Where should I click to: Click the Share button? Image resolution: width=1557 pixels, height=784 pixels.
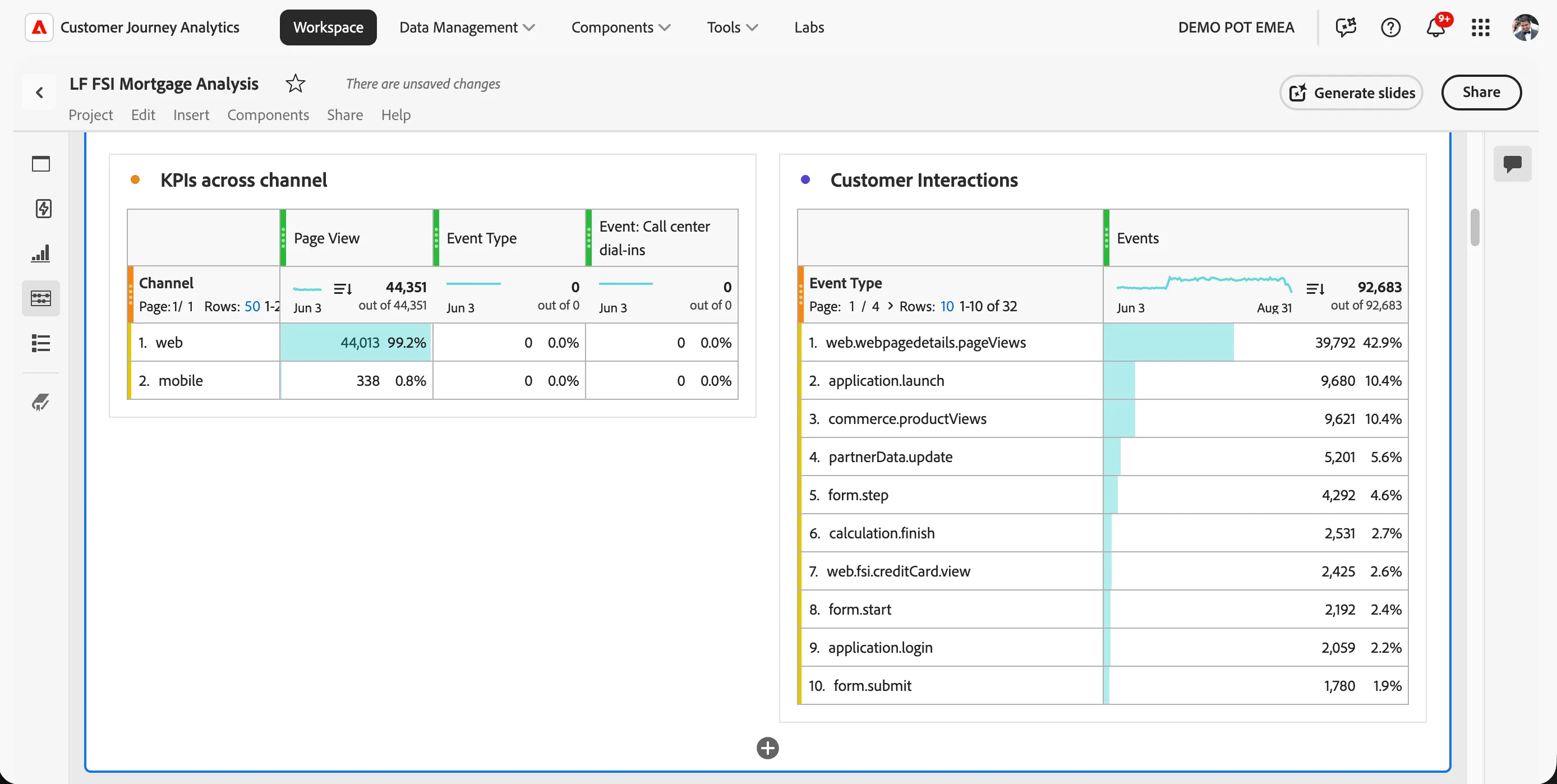1481,93
